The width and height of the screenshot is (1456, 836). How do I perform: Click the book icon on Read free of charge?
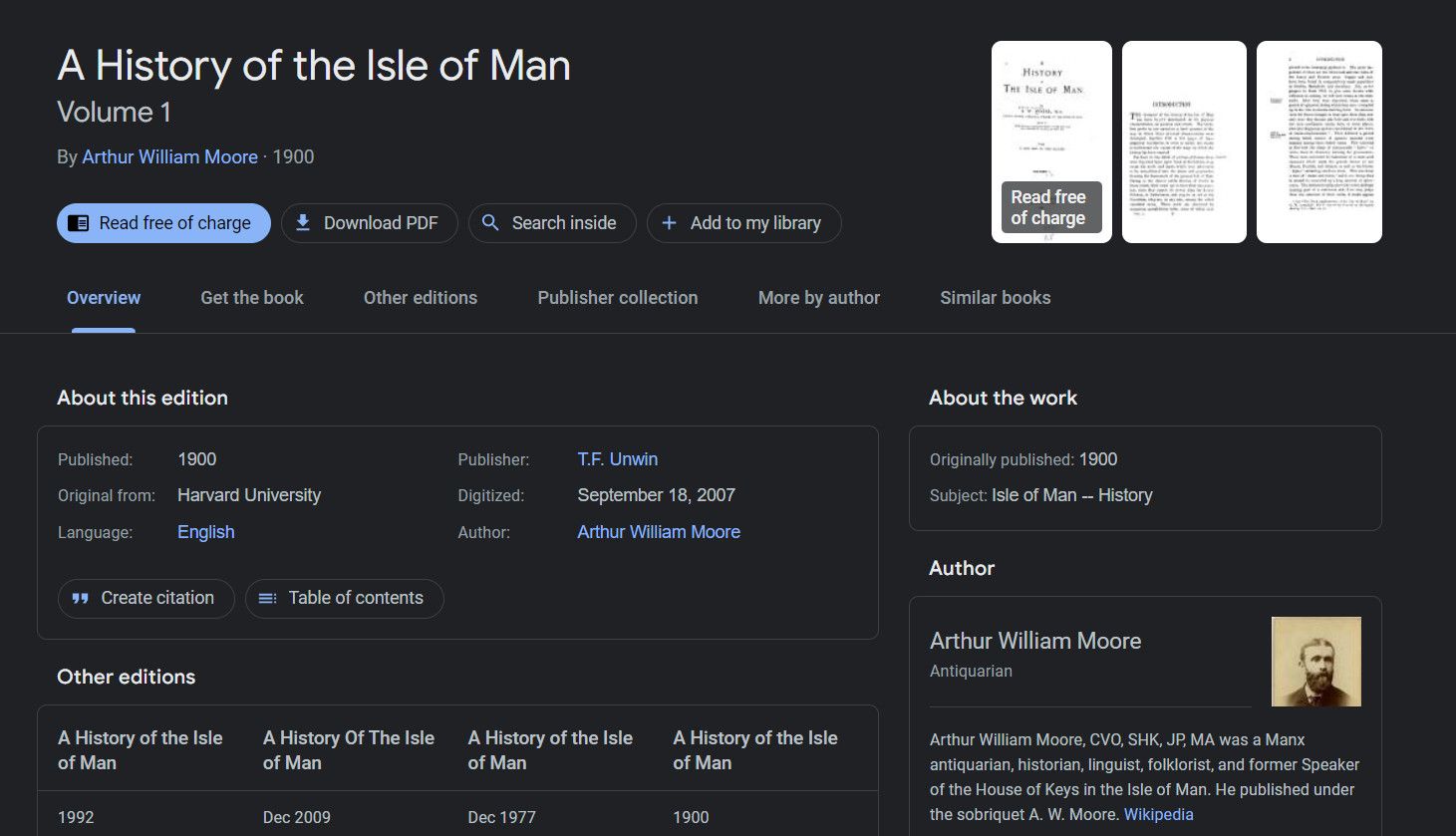click(x=79, y=223)
